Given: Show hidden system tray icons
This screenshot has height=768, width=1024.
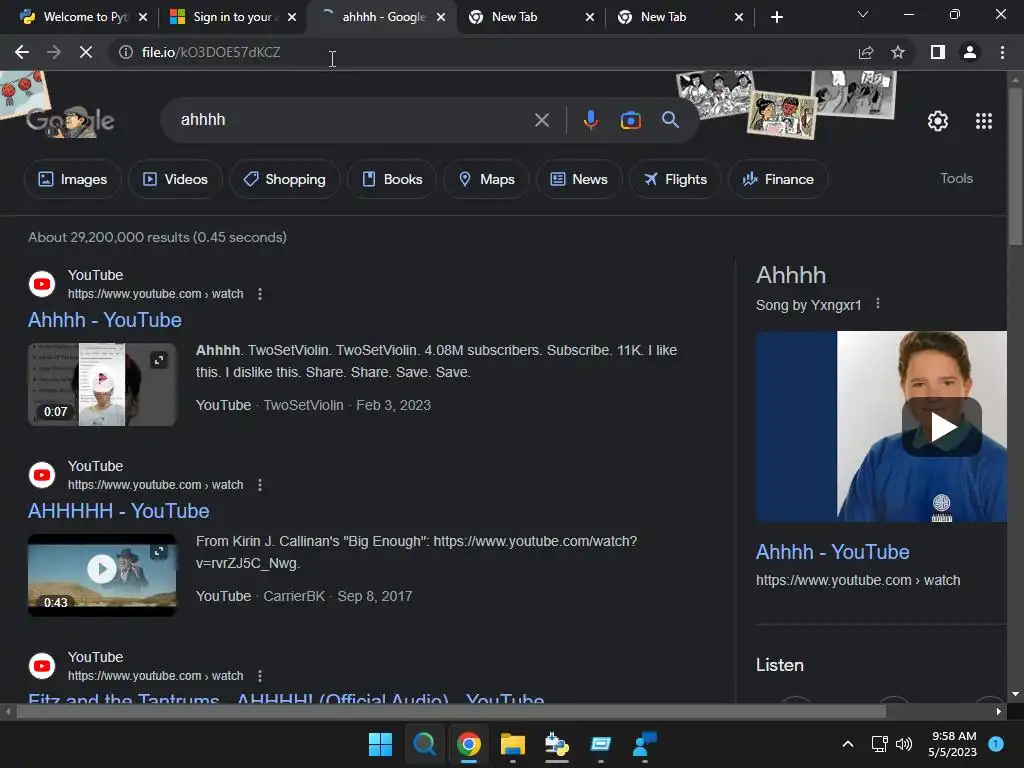Looking at the screenshot, I should [x=848, y=744].
